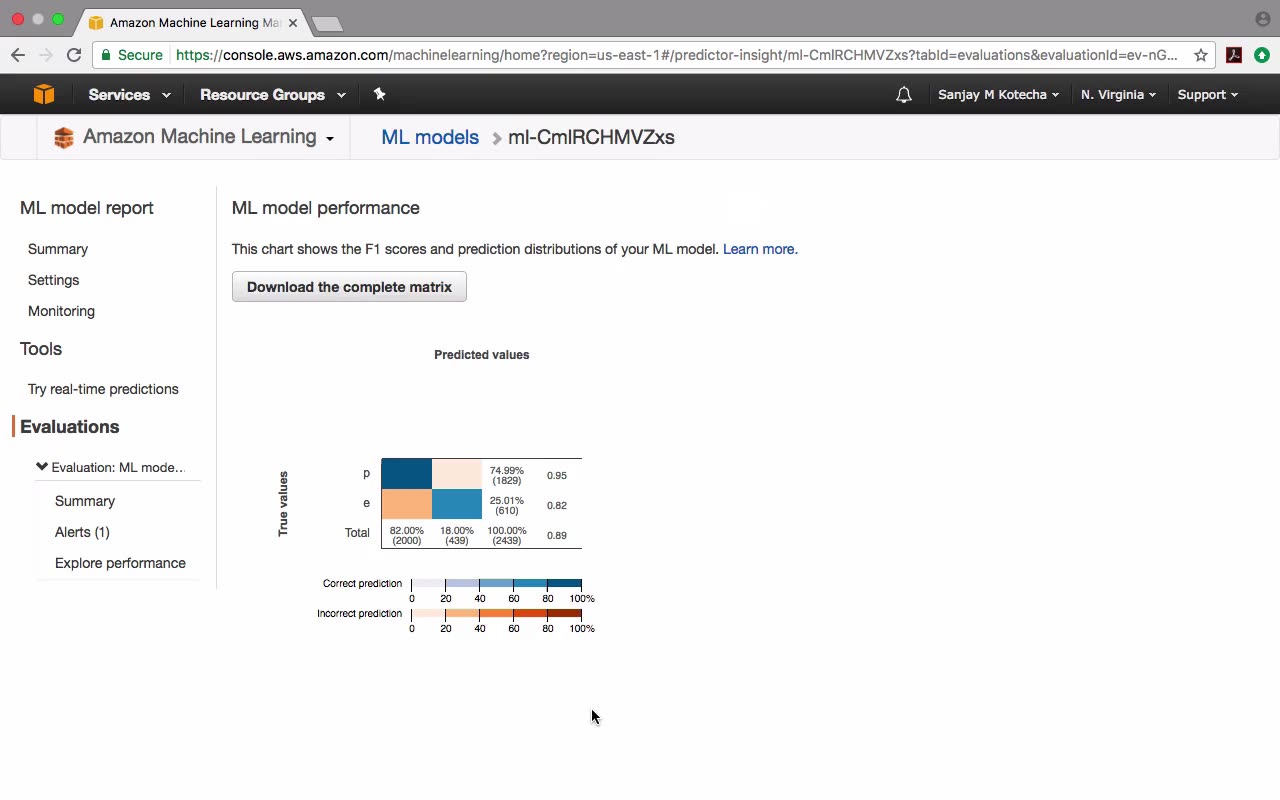Open Summary under the Evaluation section
The height and width of the screenshot is (800, 1280).
pos(85,501)
